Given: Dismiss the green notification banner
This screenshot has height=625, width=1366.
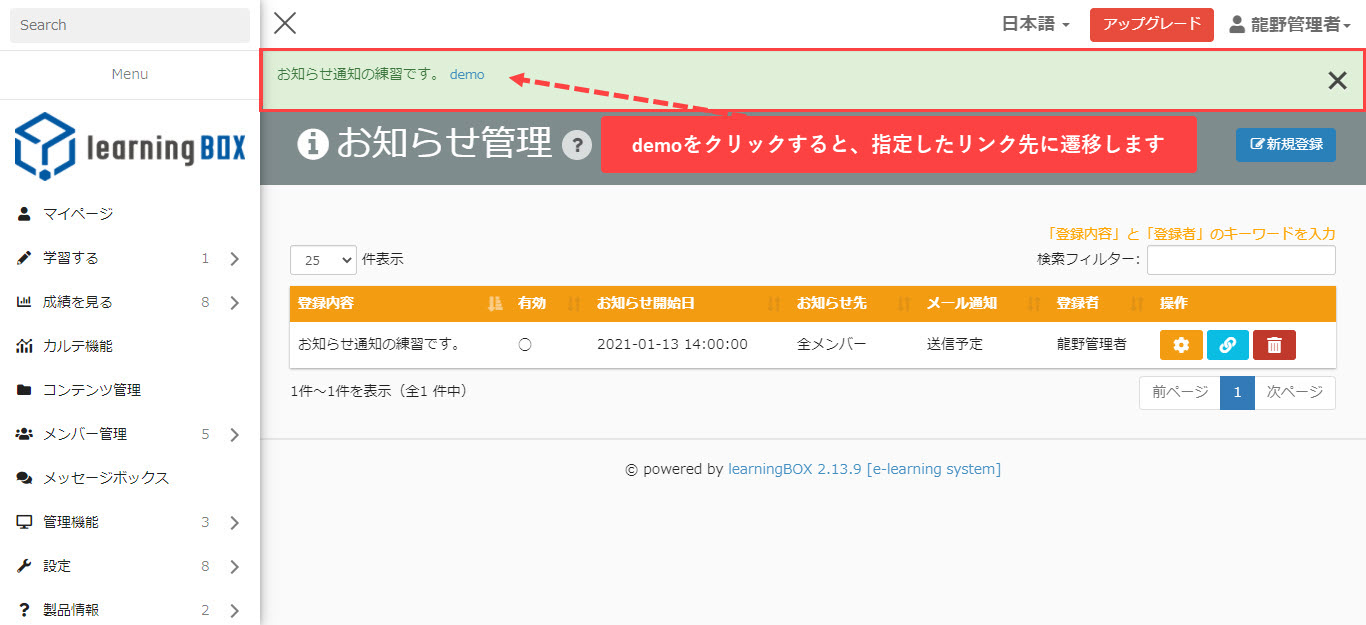Looking at the screenshot, I should click(x=1337, y=81).
